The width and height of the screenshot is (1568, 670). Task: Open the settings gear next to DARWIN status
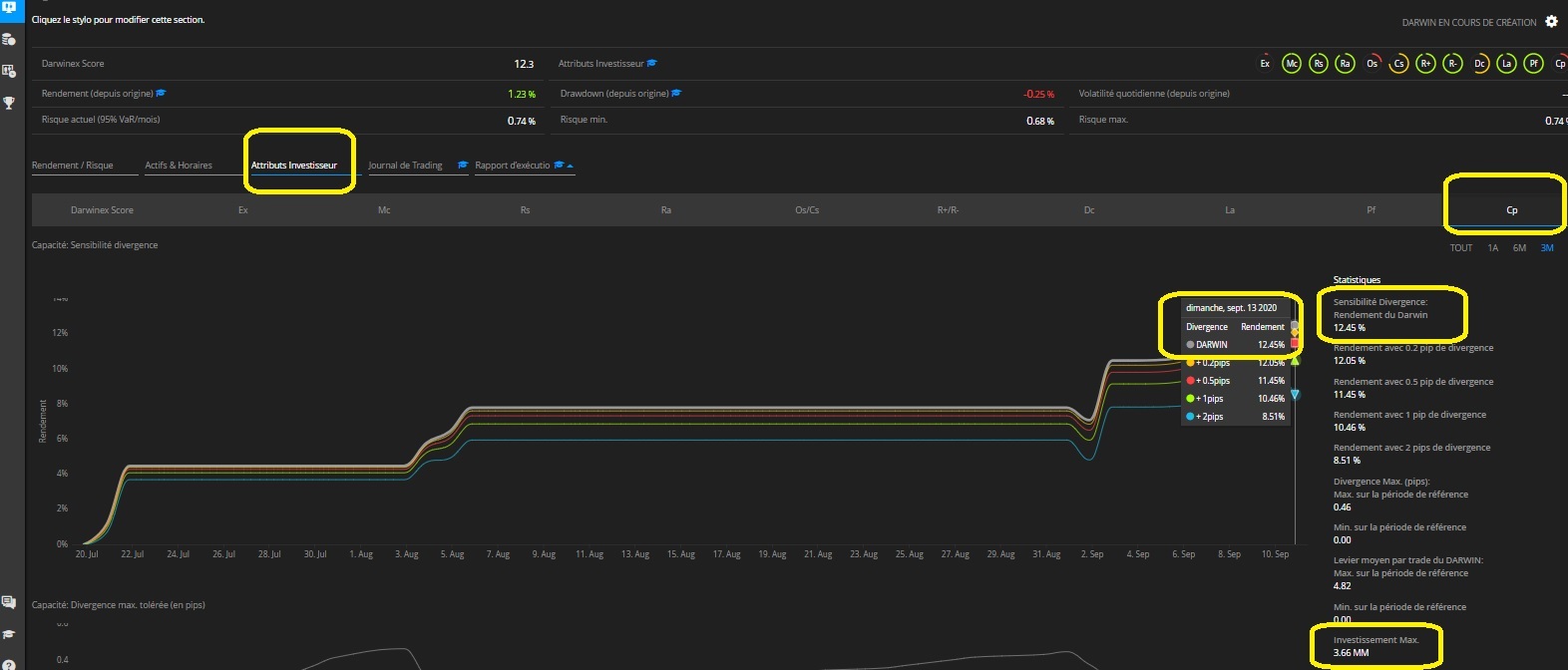pyautogui.click(x=1551, y=21)
